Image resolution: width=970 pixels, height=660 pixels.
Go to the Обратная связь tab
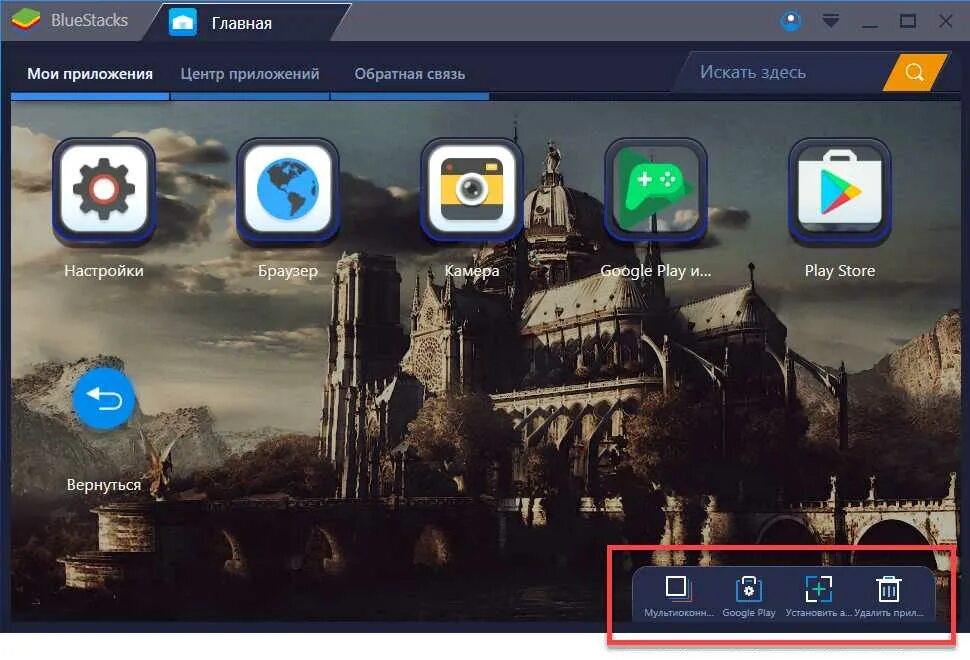[410, 74]
